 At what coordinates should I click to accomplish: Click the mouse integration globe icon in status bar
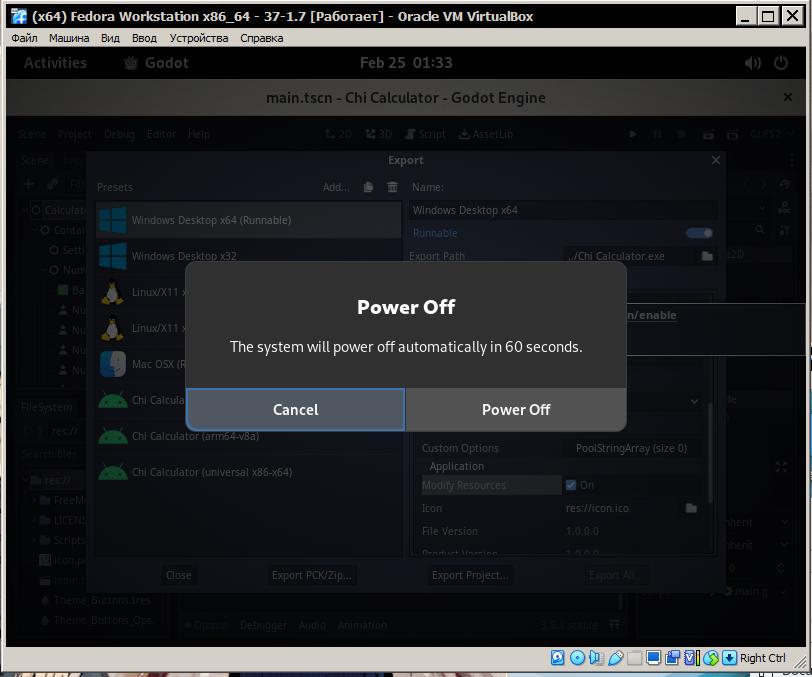711,657
